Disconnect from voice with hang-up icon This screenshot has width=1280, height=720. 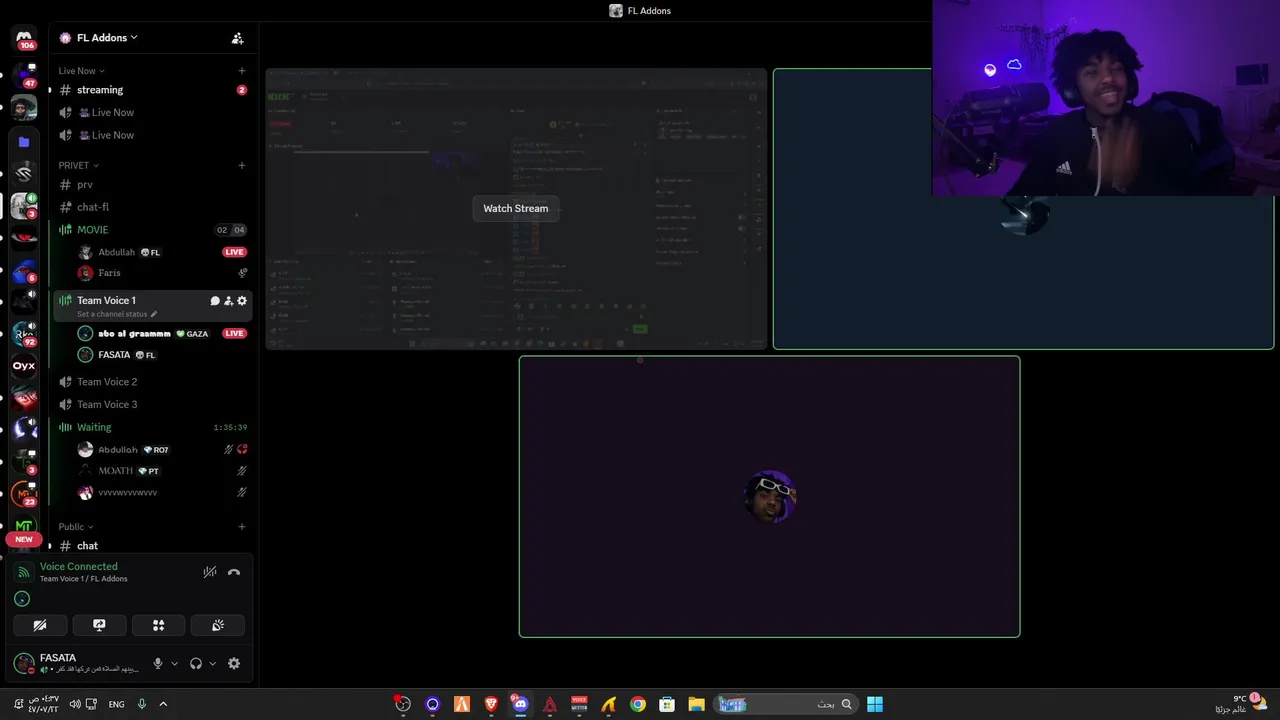point(234,573)
